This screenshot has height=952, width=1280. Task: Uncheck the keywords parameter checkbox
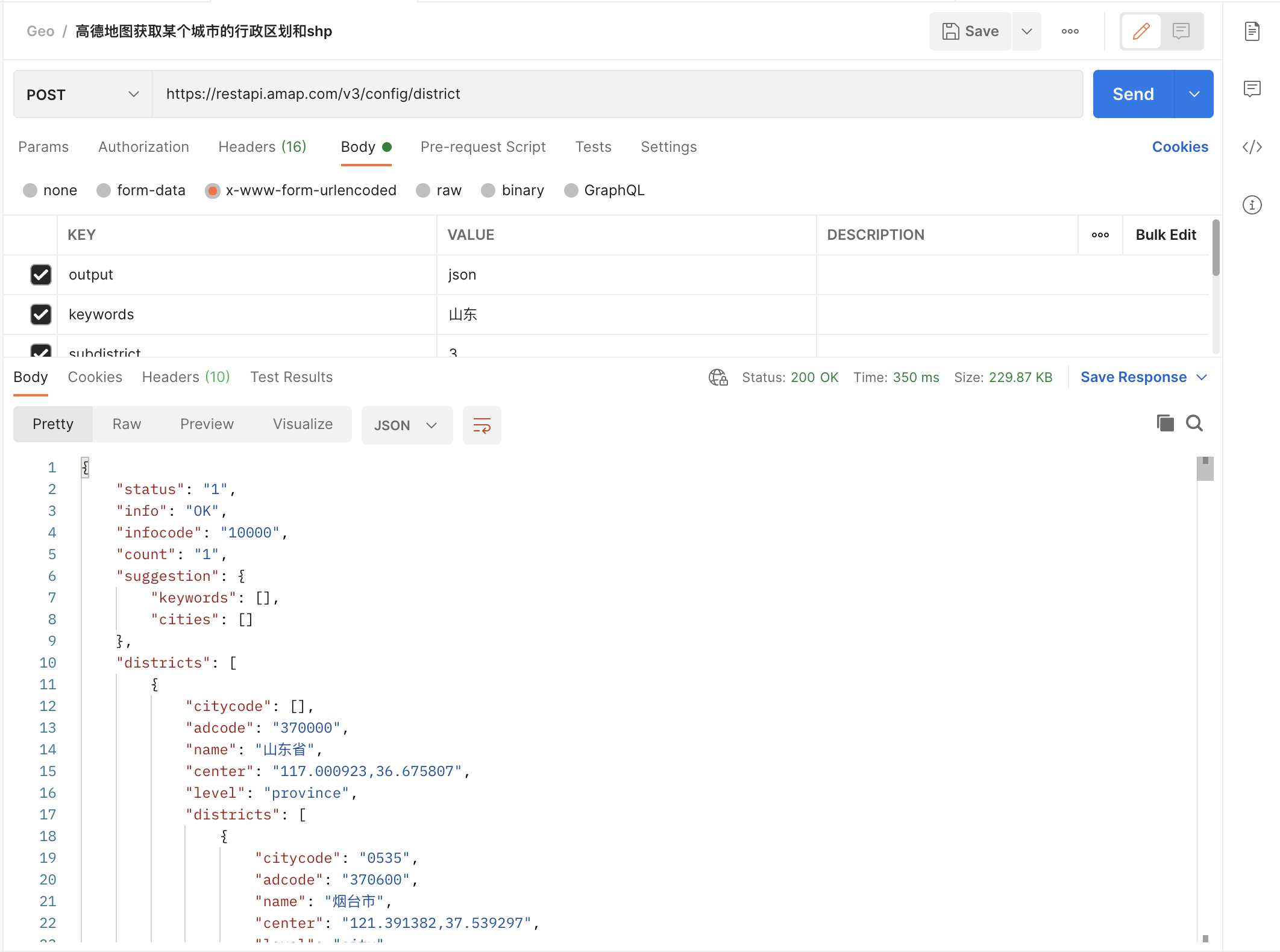41,315
